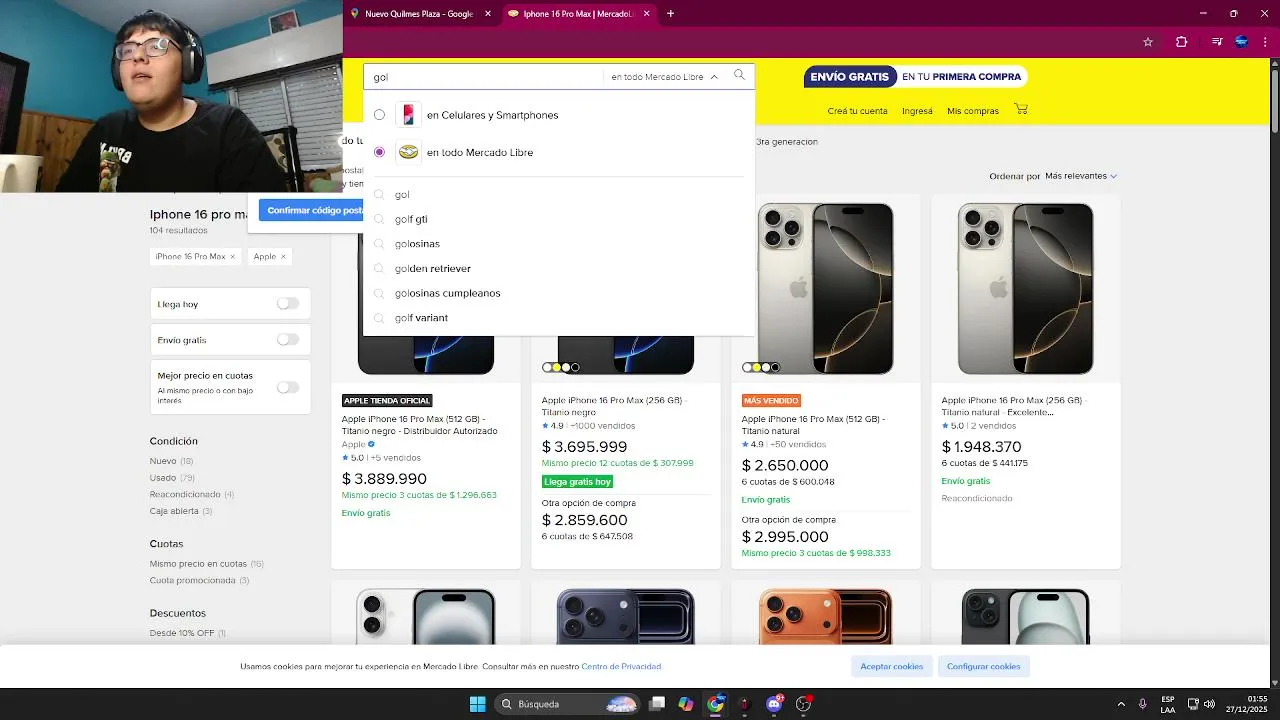Image resolution: width=1280 pixels, height=720 pixels.
Task: Open a new browser tab with plus
Action: tap(670, 14)
